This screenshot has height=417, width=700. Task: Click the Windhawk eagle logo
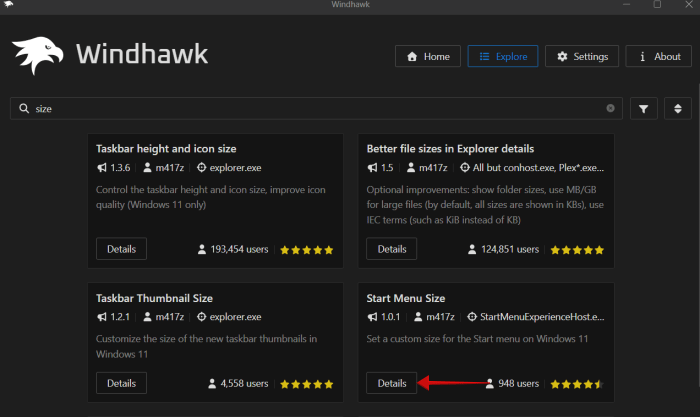pyautogui.click(x=42, y=57)
